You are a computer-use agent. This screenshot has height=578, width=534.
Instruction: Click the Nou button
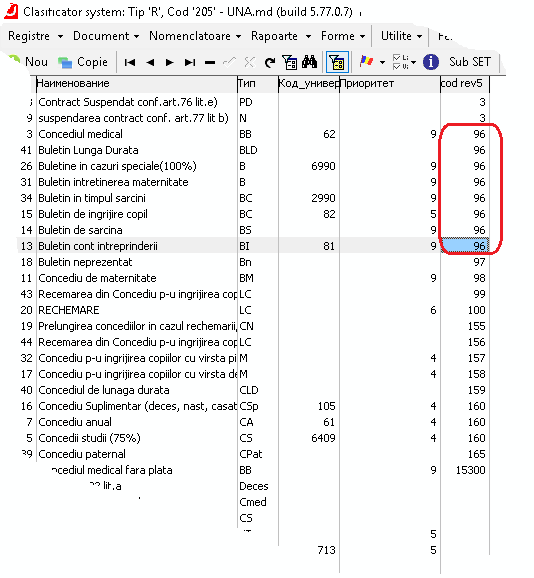pyautogui.click(x=29, y=62)
